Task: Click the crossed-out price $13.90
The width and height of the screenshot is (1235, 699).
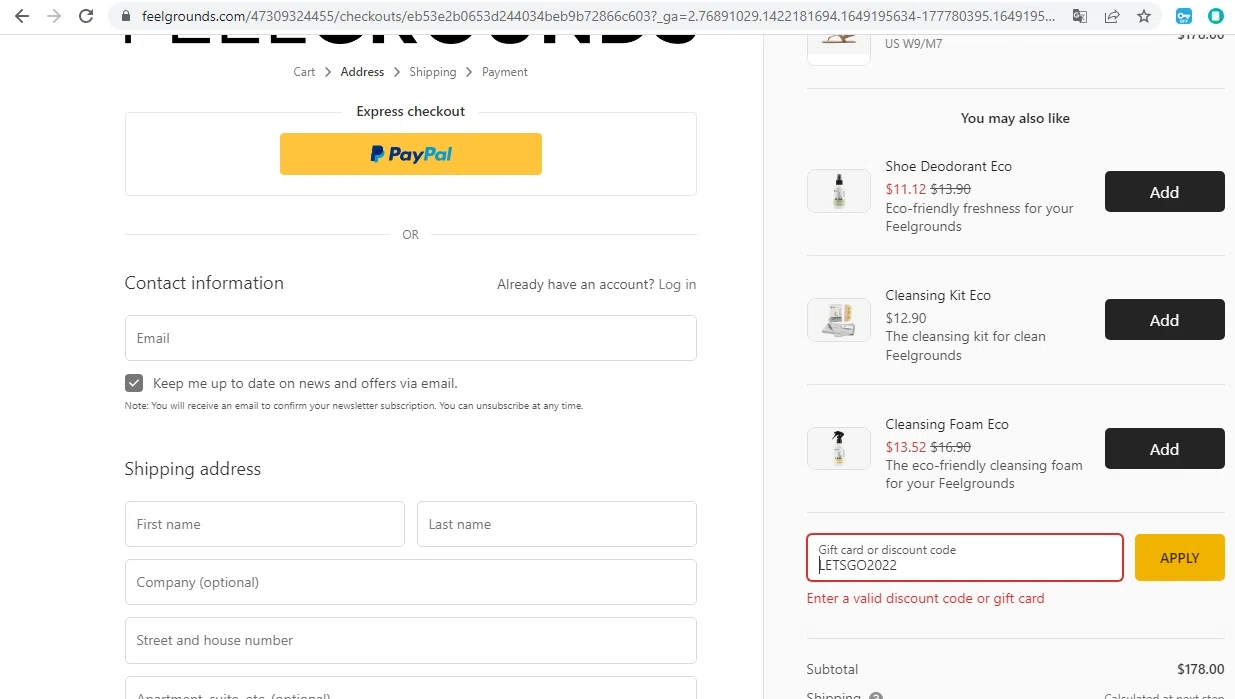Action: [951, 189]
